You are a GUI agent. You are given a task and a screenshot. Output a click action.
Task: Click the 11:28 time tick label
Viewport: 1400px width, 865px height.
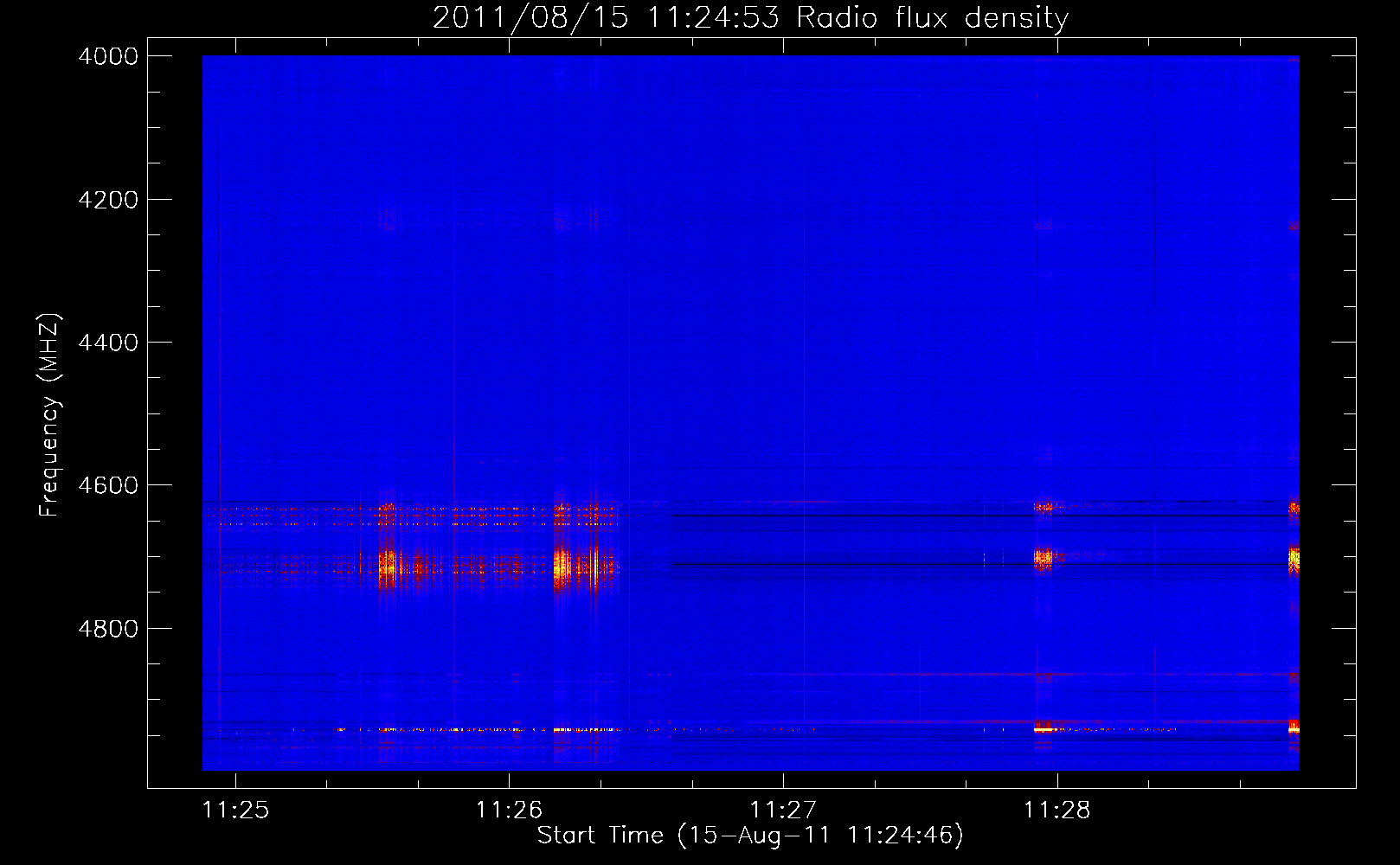point(1057,810)
